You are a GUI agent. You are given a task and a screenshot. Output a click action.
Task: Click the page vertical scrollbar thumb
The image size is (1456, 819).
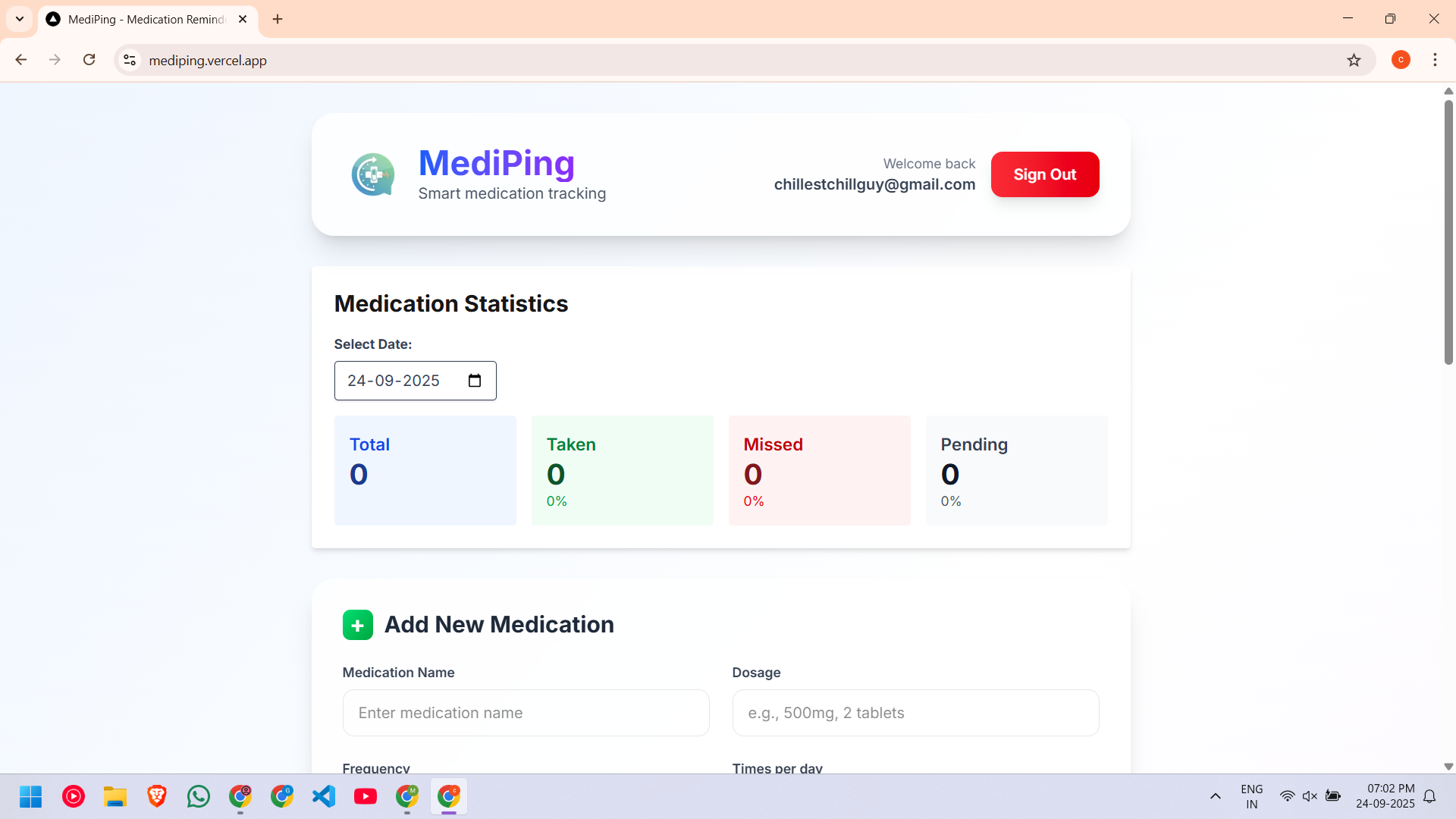click(x=1448, y=231)
